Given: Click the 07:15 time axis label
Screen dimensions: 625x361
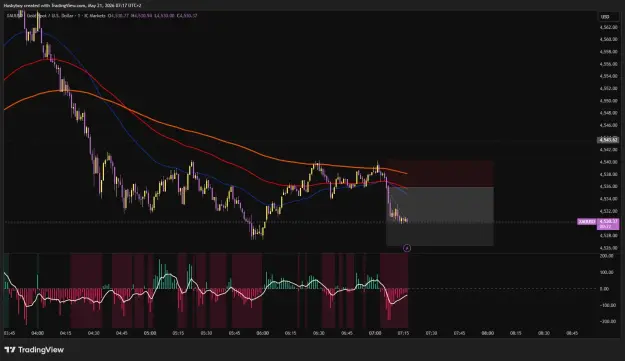Looking at the screenshot, I should (403, 333).
